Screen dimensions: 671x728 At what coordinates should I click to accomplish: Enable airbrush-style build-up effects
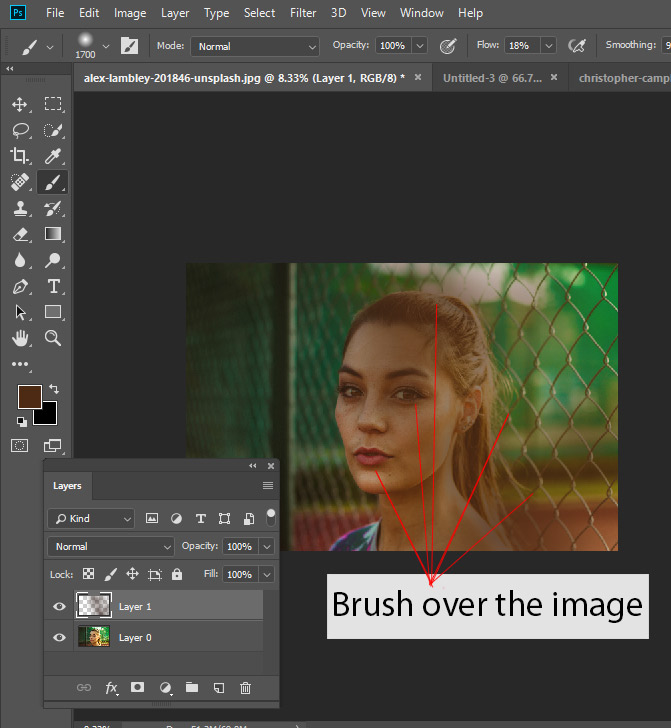(577, 46)
